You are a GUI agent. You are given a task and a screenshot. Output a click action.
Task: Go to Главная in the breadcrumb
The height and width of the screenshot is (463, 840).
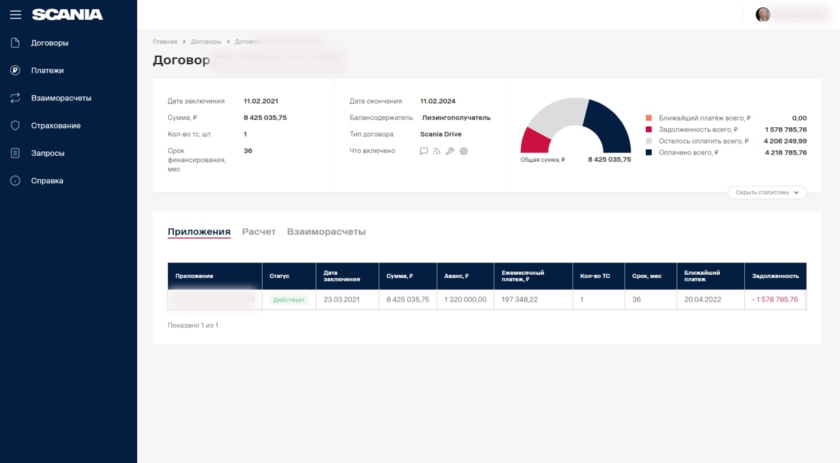tap(164, 42)
